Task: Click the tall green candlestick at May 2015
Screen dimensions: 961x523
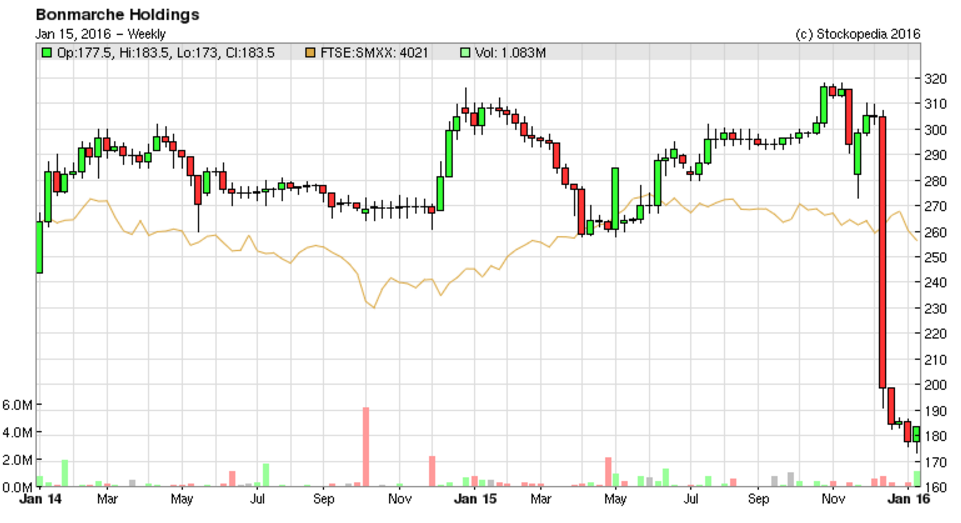Action: (x=615, y=199)
